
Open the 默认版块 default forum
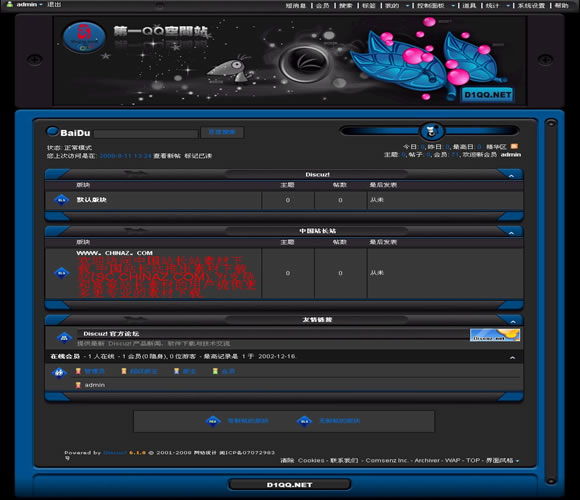point(91,200)
